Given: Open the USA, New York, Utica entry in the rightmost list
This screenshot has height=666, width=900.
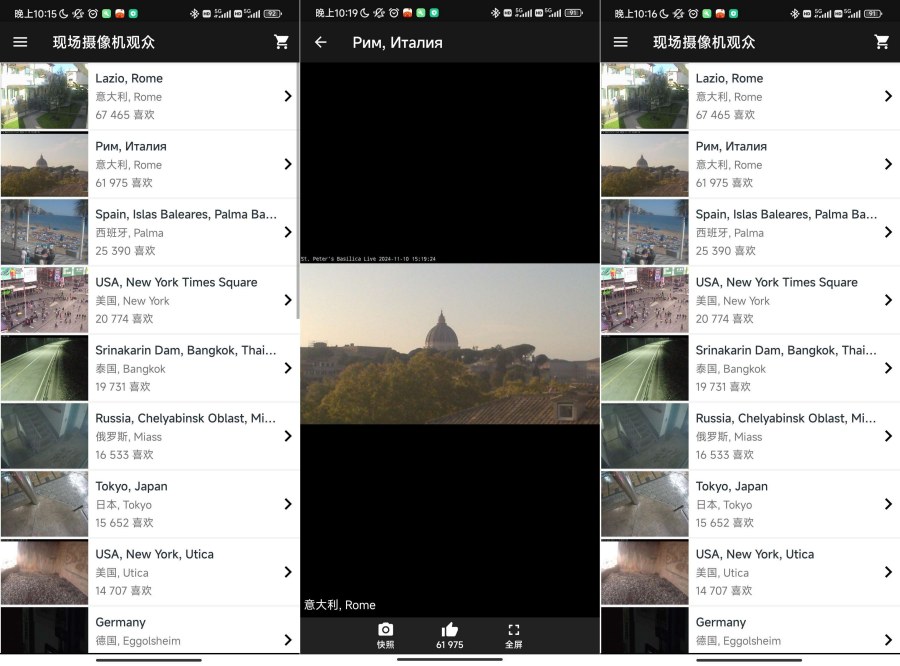Looking at the screenshot, I should (x=785, y=572).
